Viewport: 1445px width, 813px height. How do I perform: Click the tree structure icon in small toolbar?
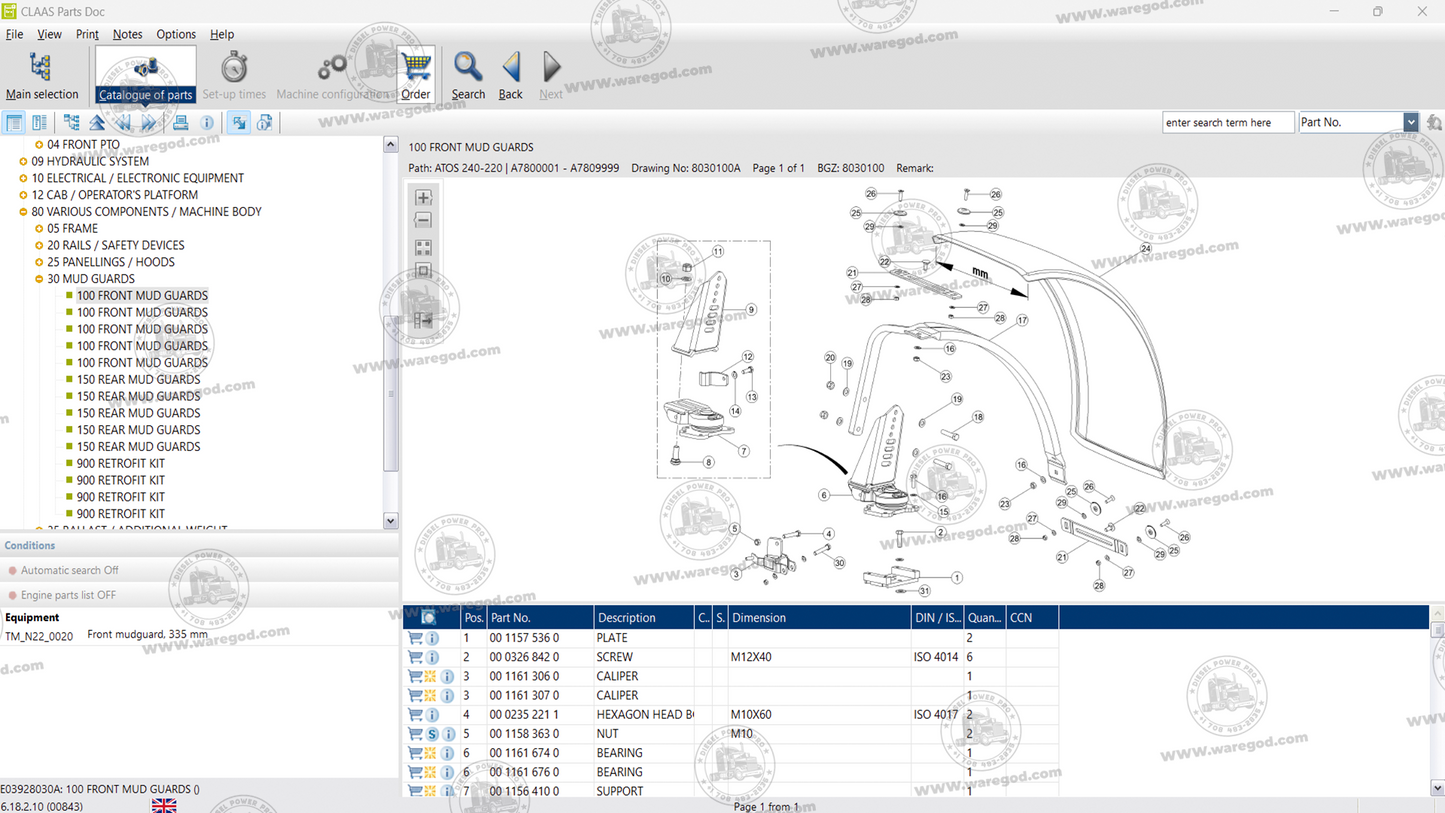tap(72, 123)
